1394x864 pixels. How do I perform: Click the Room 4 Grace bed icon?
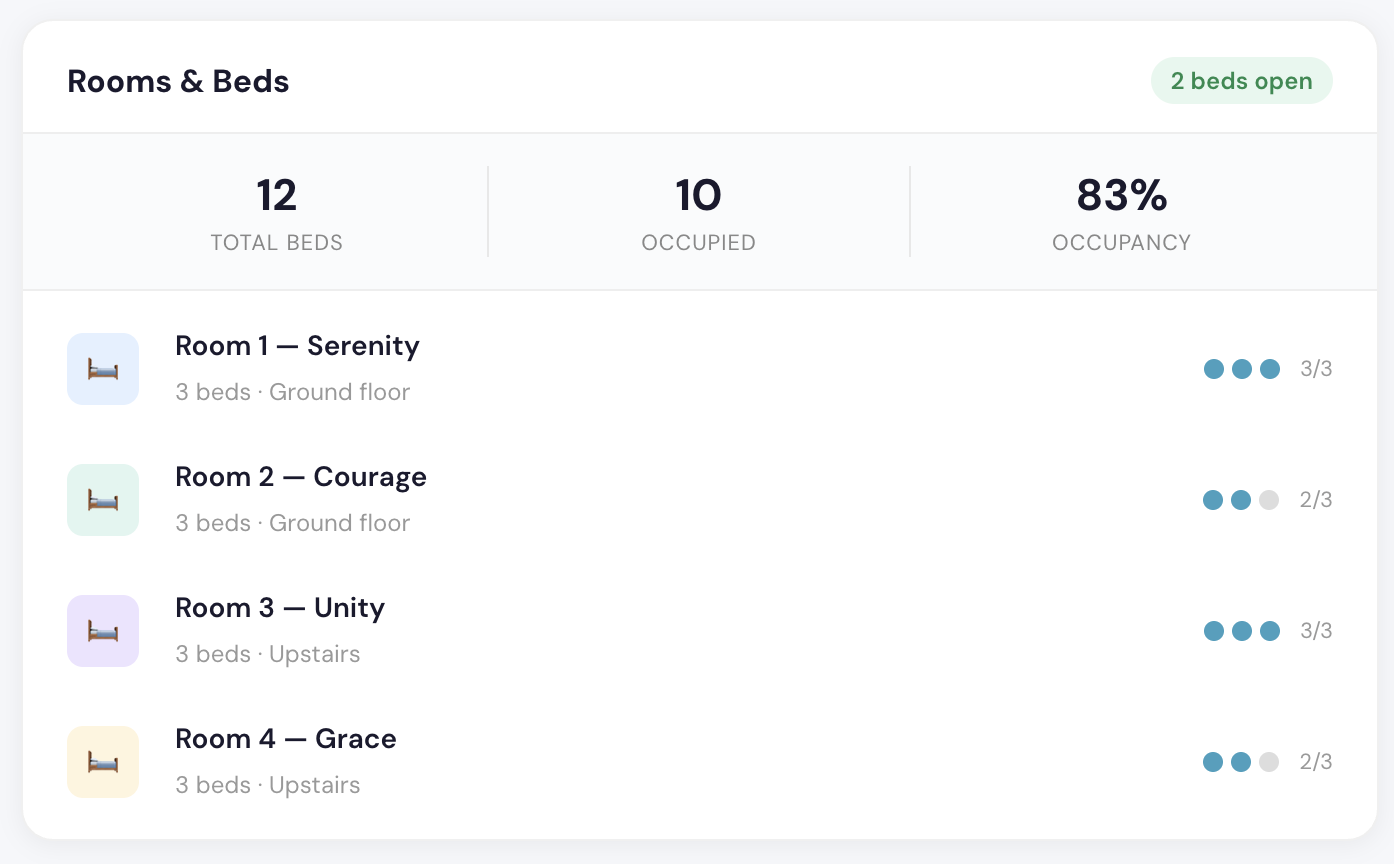click(103, 762)
